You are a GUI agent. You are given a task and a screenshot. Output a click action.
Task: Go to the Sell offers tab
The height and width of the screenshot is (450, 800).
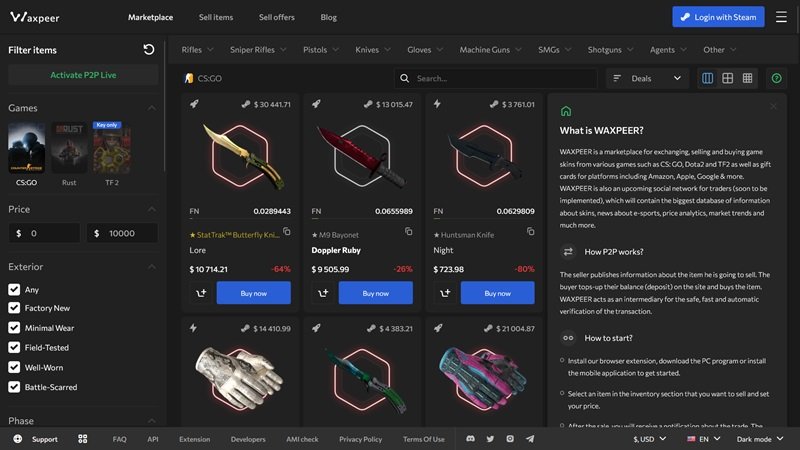(x=277, y=17)
